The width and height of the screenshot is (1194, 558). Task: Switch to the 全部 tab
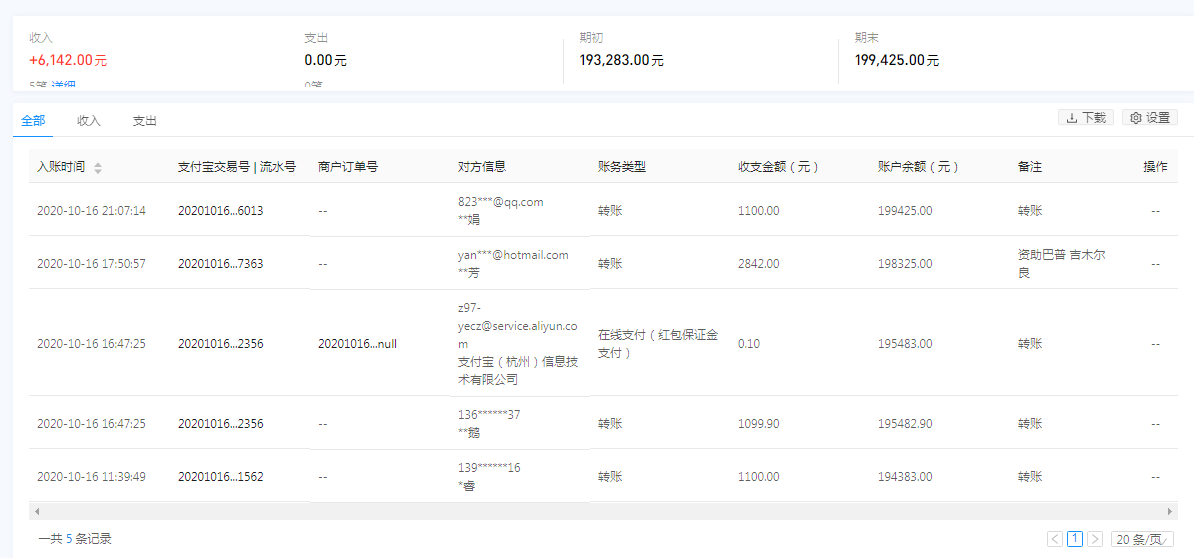click(x=33, y=121)
